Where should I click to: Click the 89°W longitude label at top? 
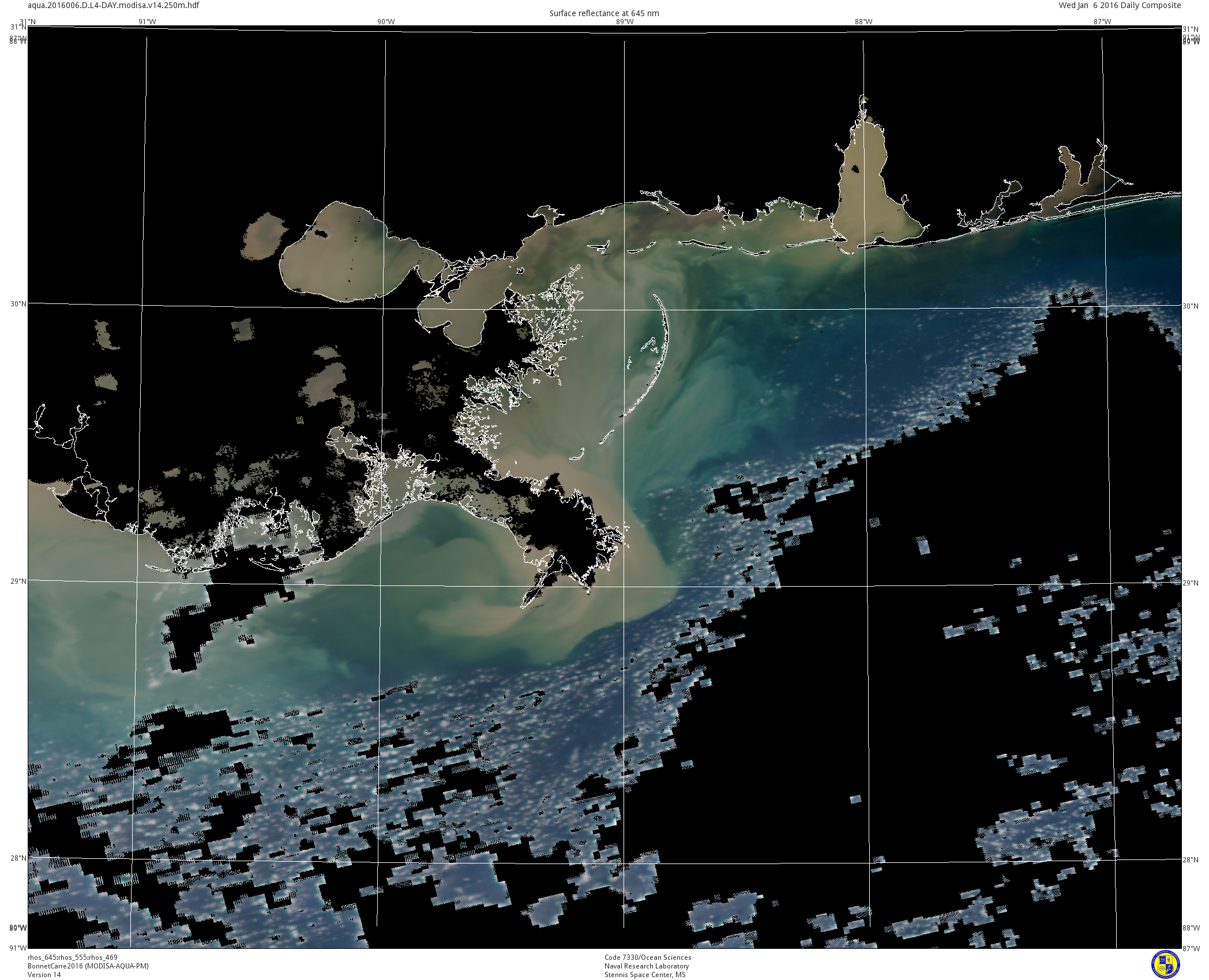click(x=625, y=22)
